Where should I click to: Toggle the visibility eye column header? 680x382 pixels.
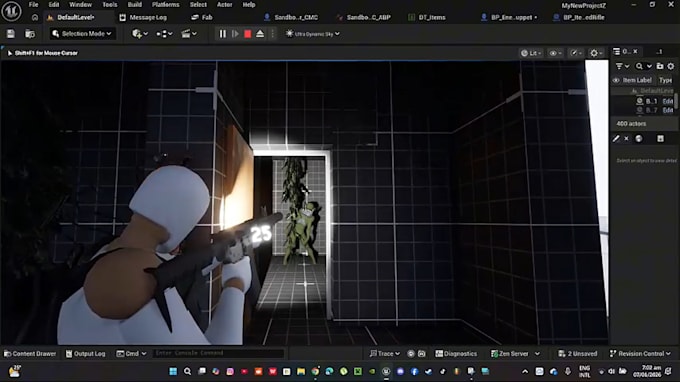616,80
